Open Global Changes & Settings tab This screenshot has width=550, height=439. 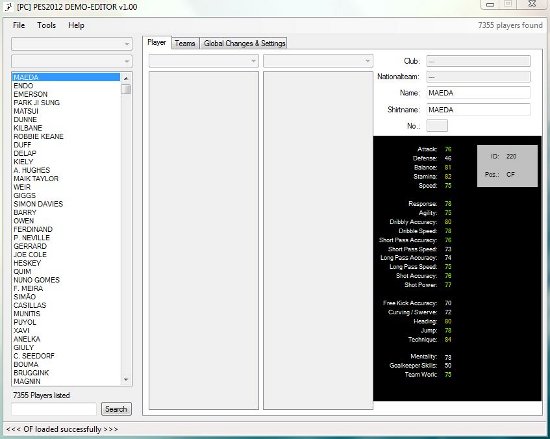pos(244,43)
